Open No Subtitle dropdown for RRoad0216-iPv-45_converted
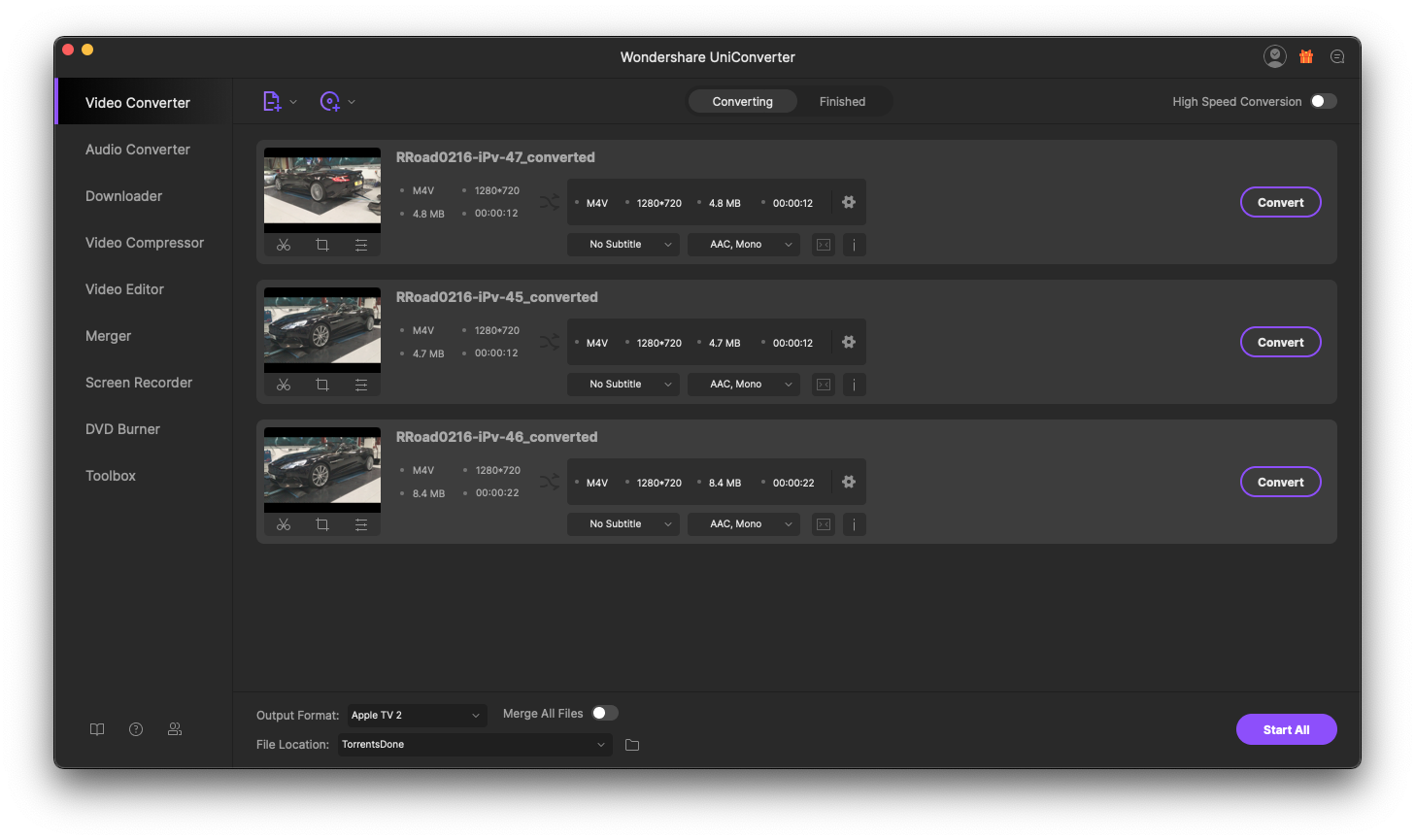Screen dimensions: 1415x840 pos(623,385)
